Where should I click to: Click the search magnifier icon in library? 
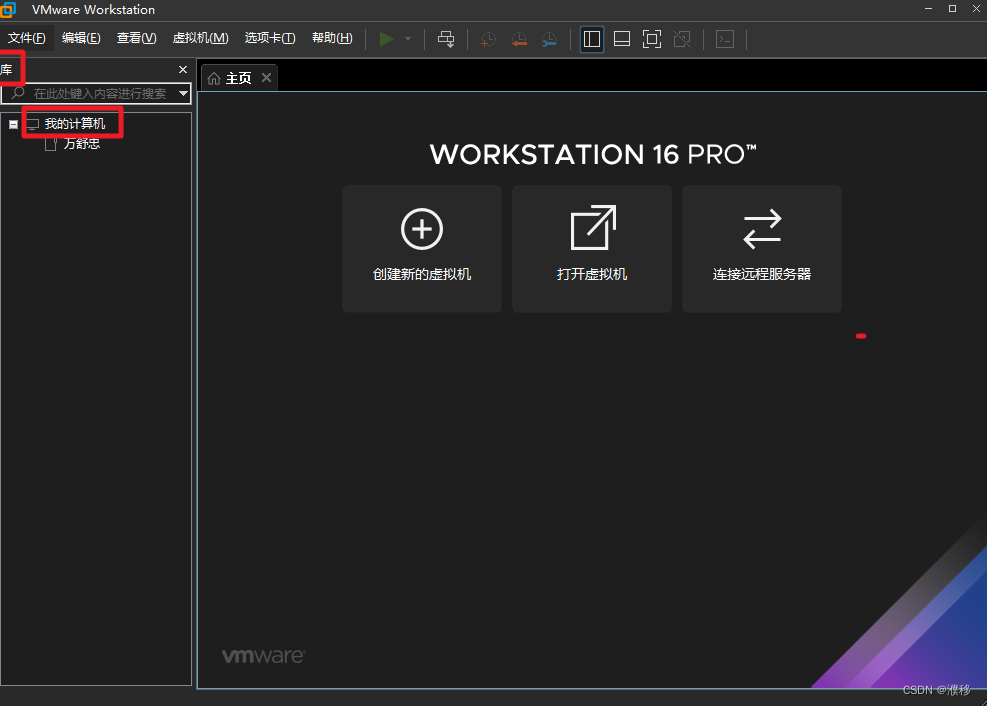[x=18, y=93]
